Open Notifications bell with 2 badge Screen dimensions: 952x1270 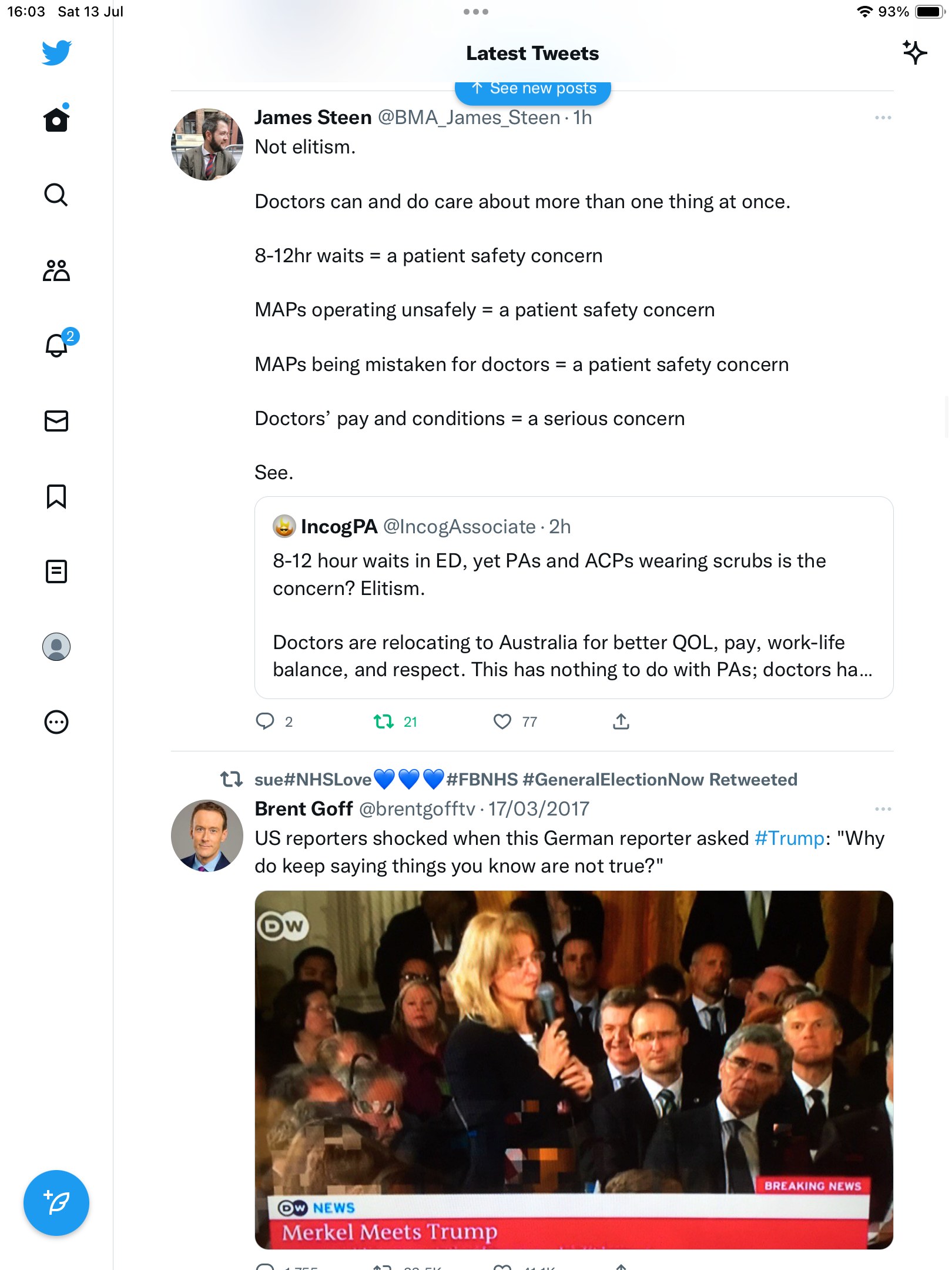tap(58, 345)
